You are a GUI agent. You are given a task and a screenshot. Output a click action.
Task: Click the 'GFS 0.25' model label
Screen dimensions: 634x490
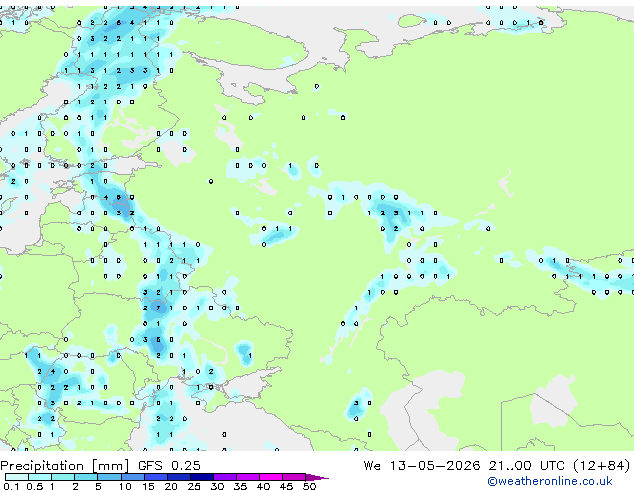(x=169, y=466)
